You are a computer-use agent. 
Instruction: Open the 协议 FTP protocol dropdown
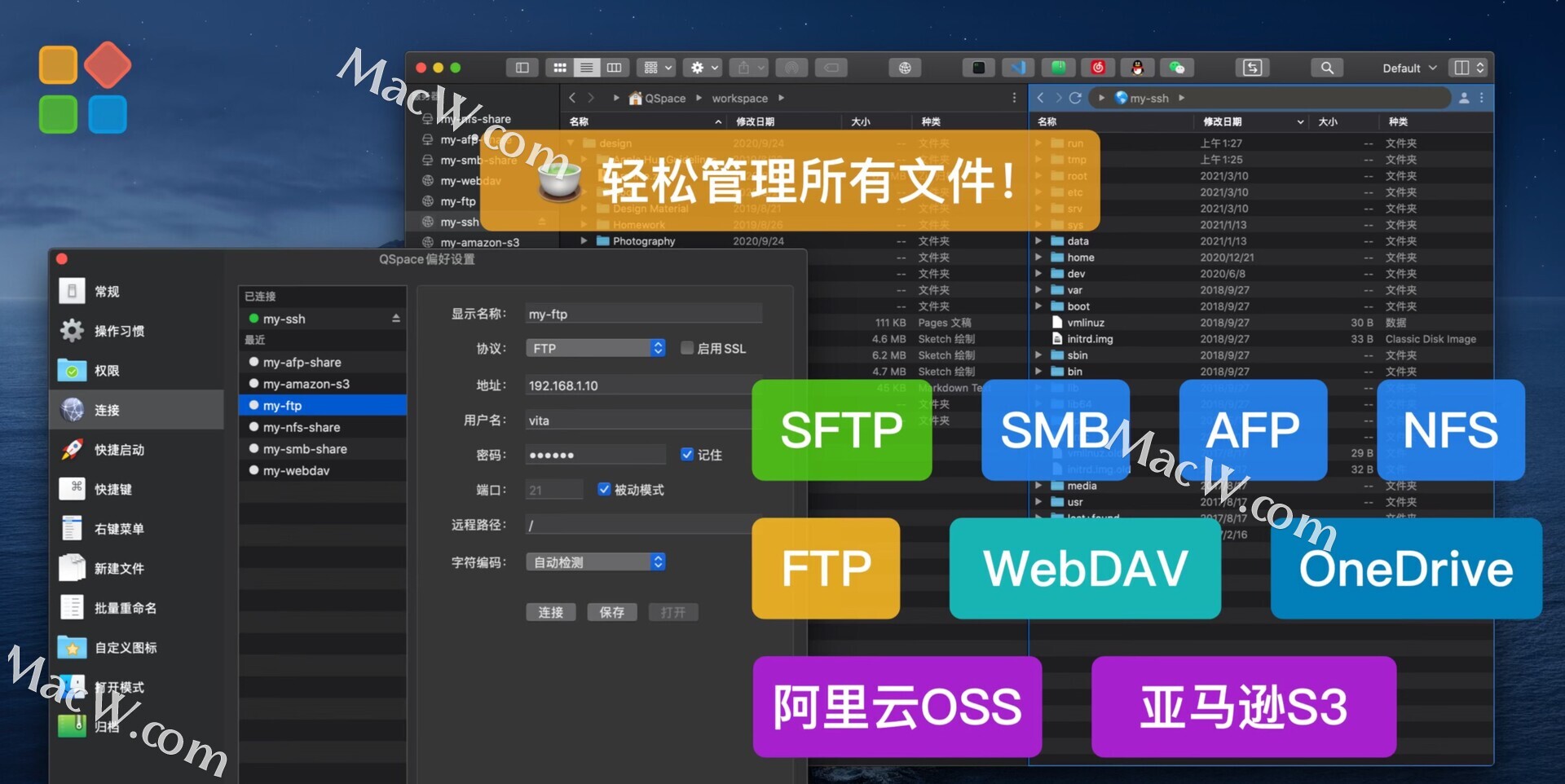596,348
